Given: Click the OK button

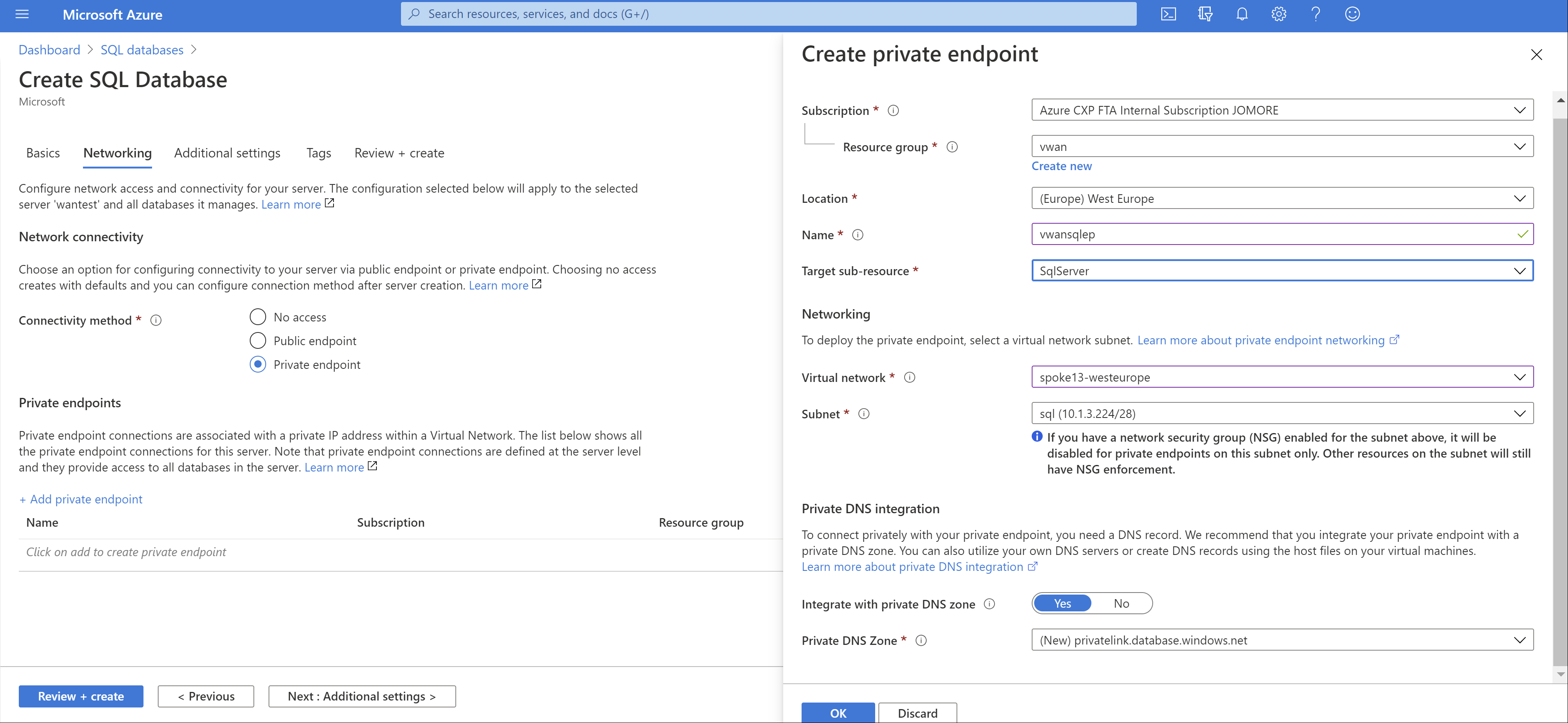Looking at the screenshot, I should point(838,713).
